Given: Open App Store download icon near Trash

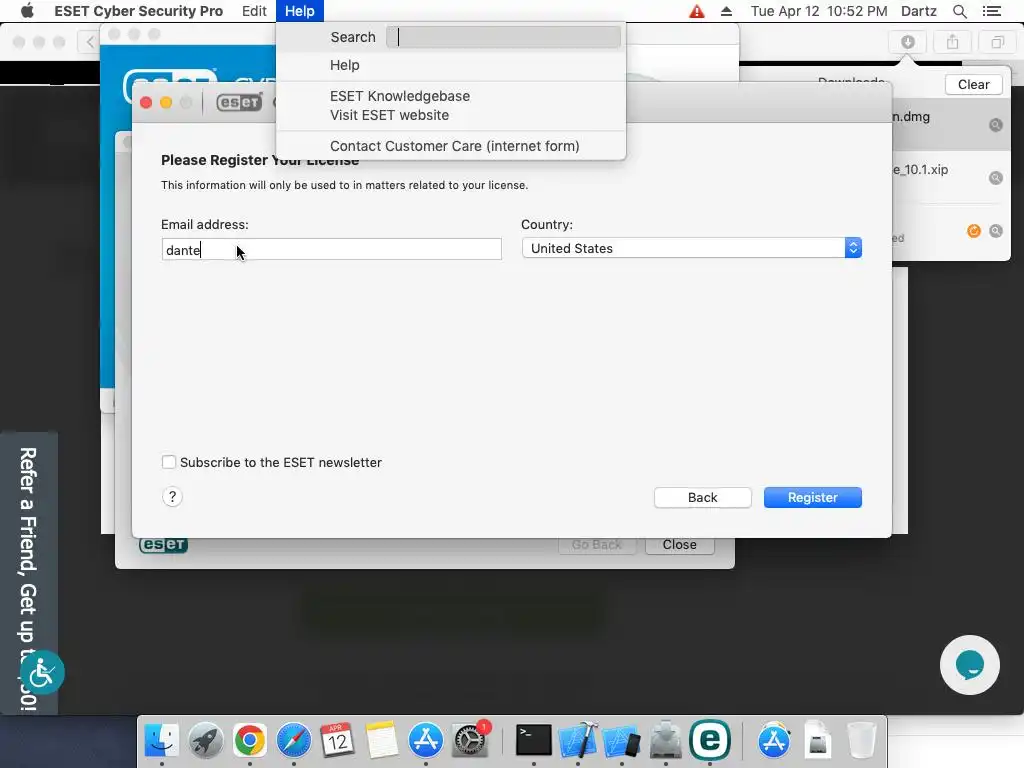Looking at the screenshot, I should 774,740.
